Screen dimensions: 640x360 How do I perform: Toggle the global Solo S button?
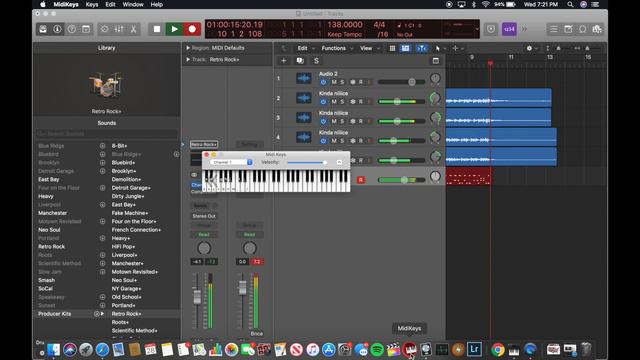[316, 61]
